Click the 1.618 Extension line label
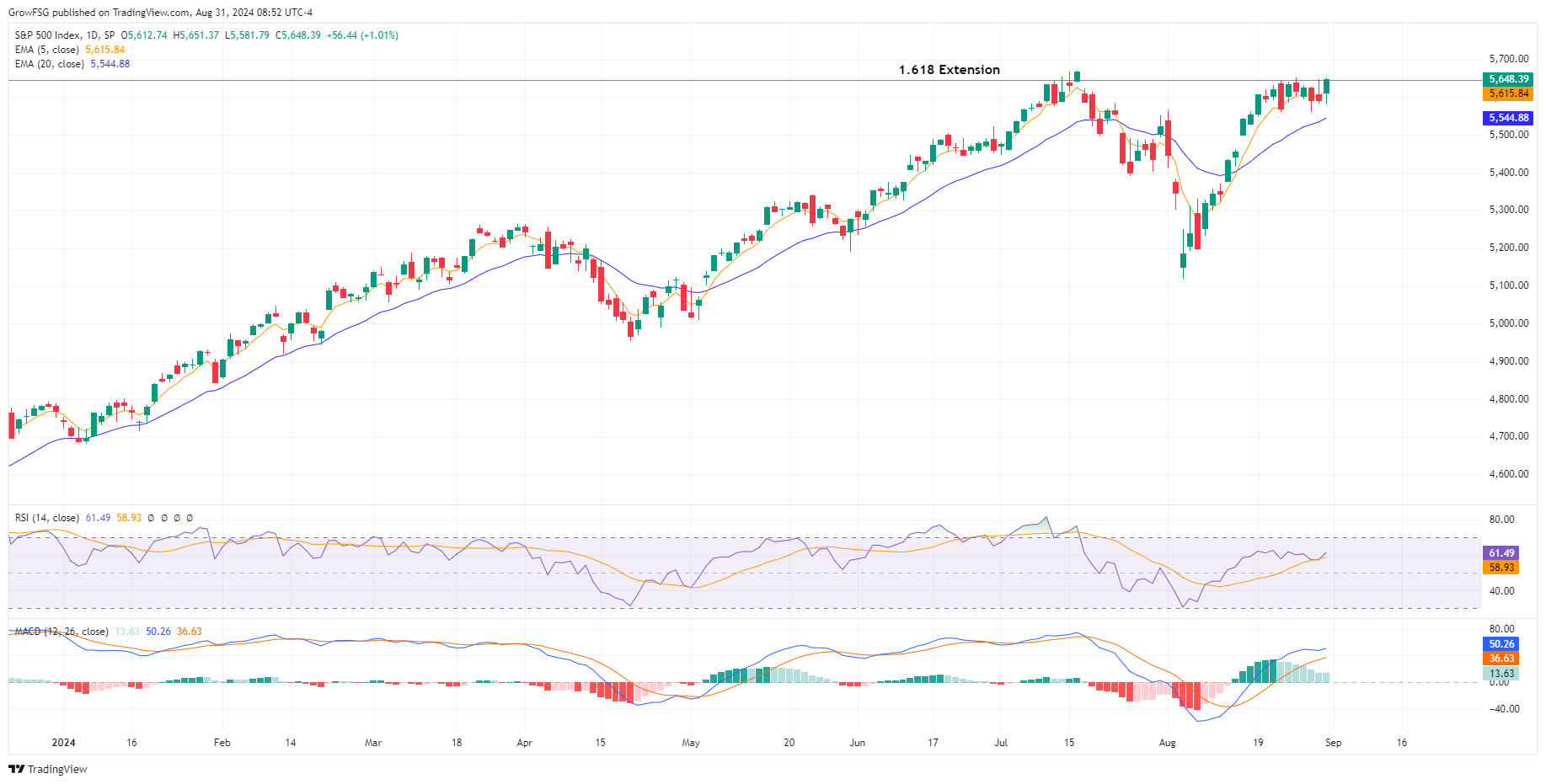This screenshot has width=1546, height=784. click(x=949, y=70)
